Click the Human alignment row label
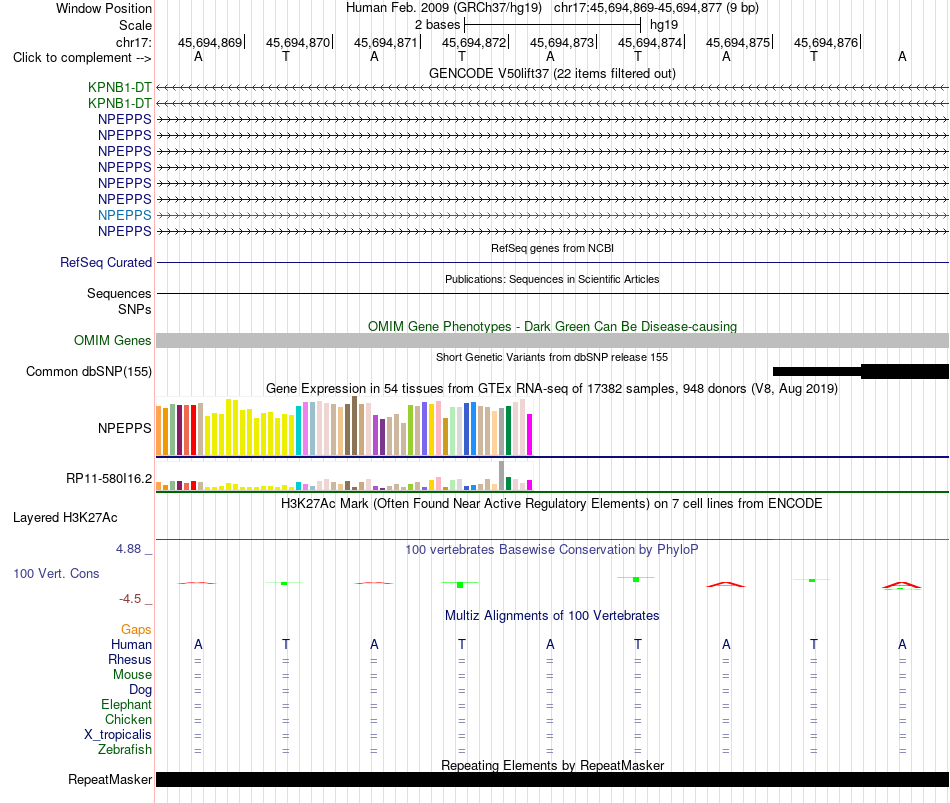The width and height of the screenshot is (950, 803). 131,645
